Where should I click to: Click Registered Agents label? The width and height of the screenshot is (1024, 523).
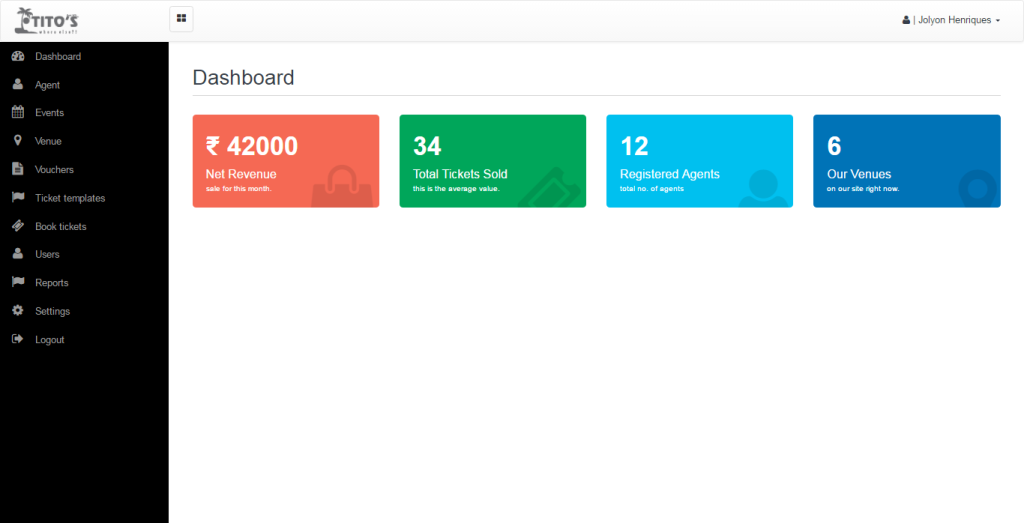669,174
